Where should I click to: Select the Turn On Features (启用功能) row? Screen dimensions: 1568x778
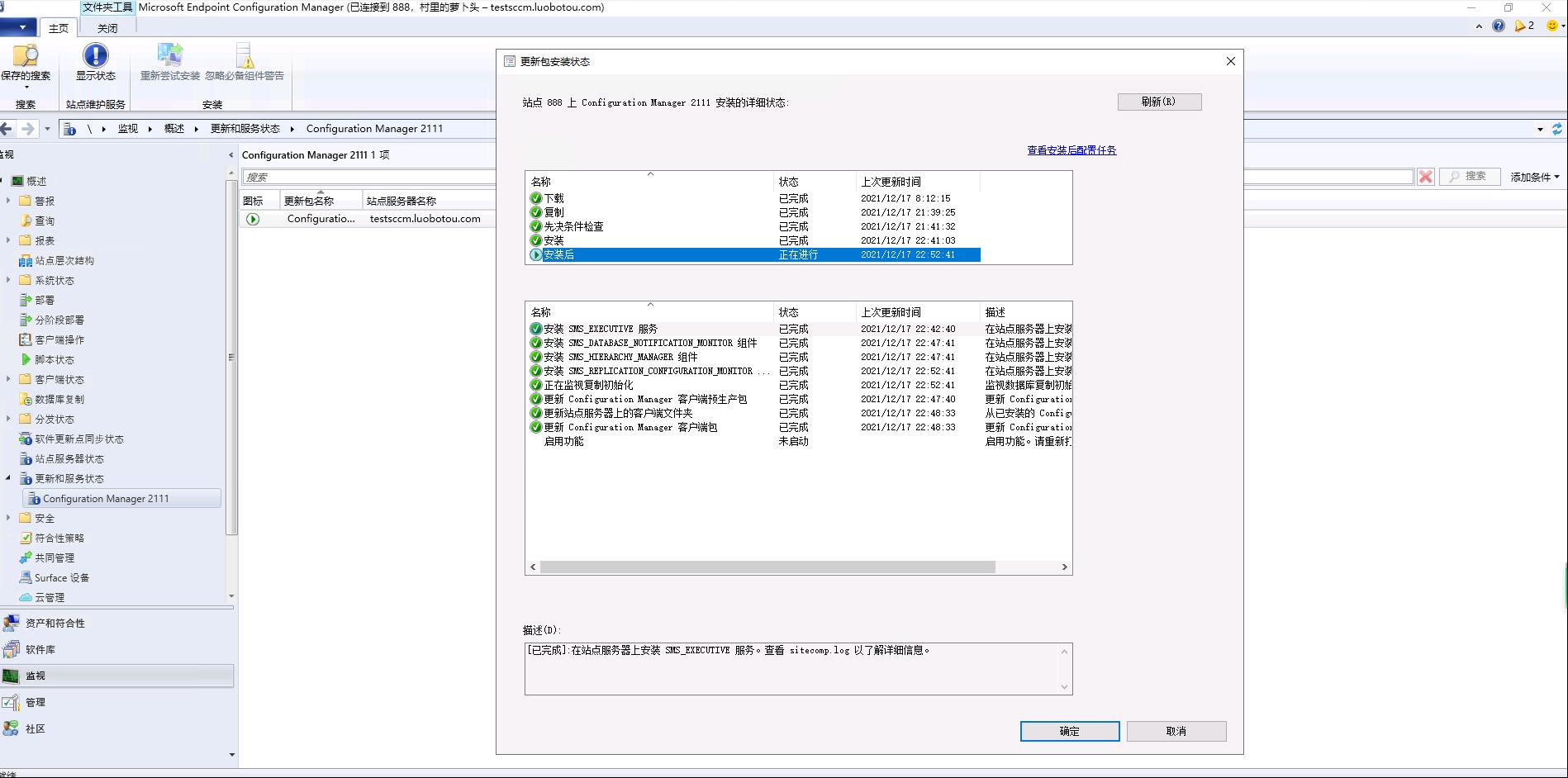coord(799,441)
